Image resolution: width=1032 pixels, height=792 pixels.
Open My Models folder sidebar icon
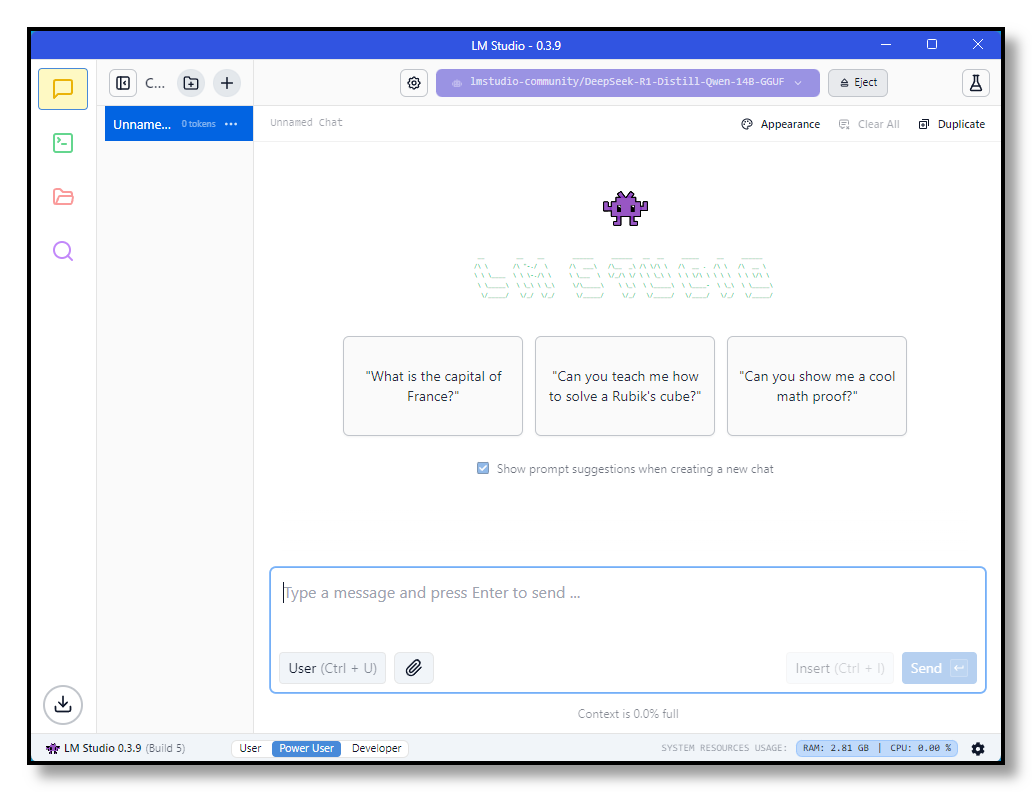63,197
